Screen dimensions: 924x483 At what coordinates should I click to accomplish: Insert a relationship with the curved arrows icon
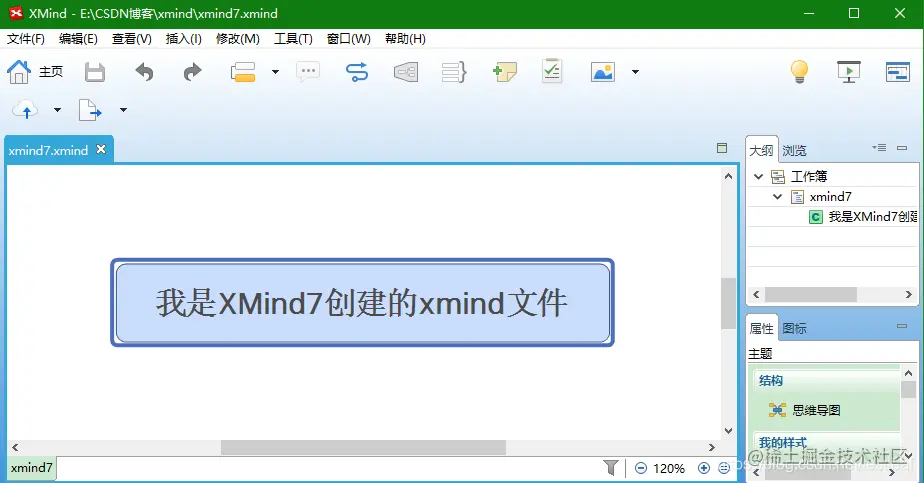tap(357, 72)
